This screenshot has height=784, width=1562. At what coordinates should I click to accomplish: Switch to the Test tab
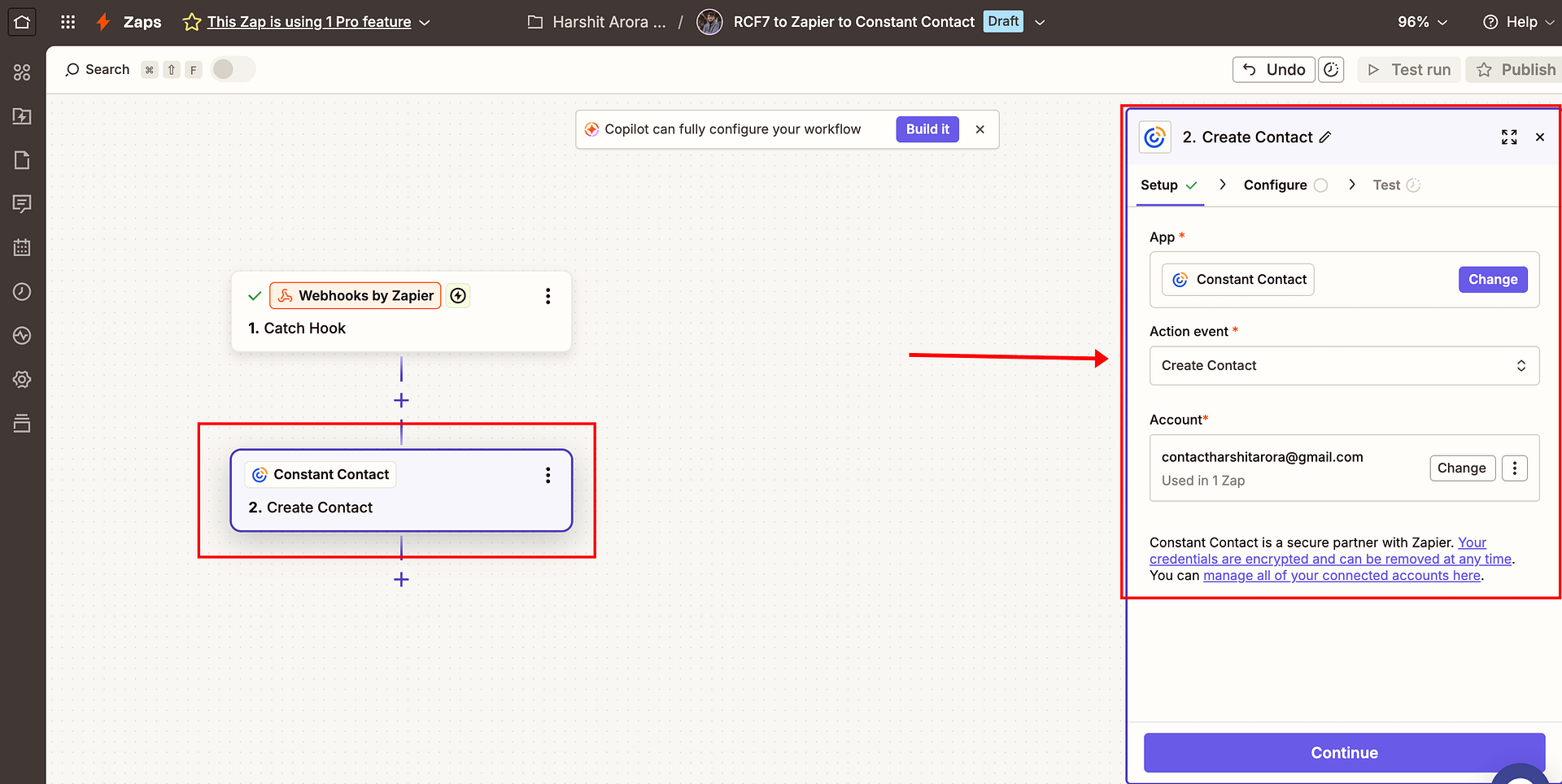pos(1396,185)
